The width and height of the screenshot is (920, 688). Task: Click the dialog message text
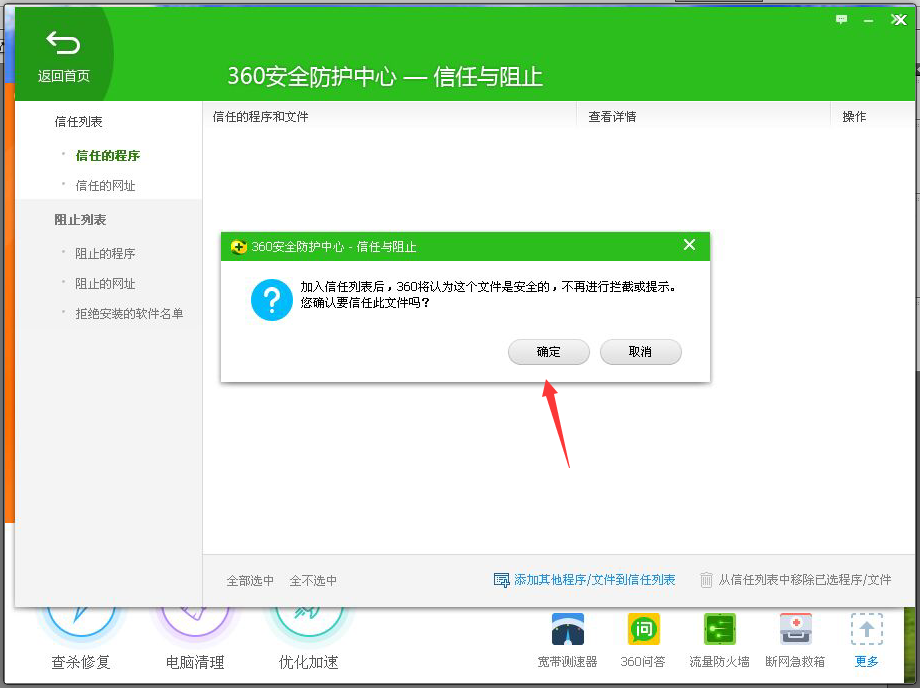point(488,294)
